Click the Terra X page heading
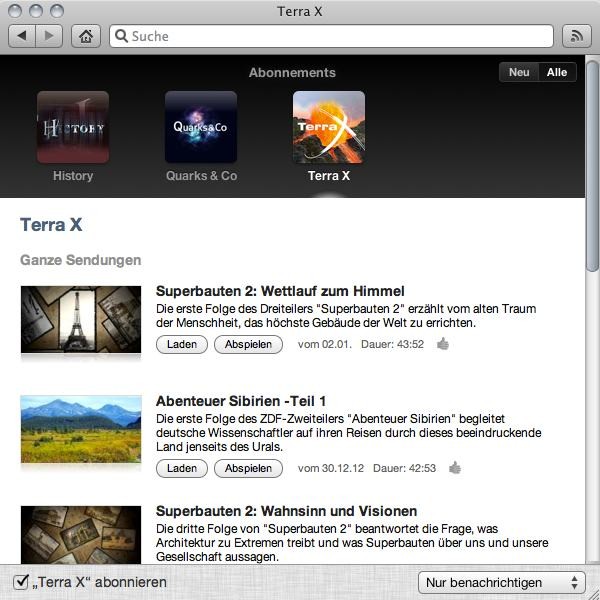This screenshot has width=600, height=600. click(51, 225)
